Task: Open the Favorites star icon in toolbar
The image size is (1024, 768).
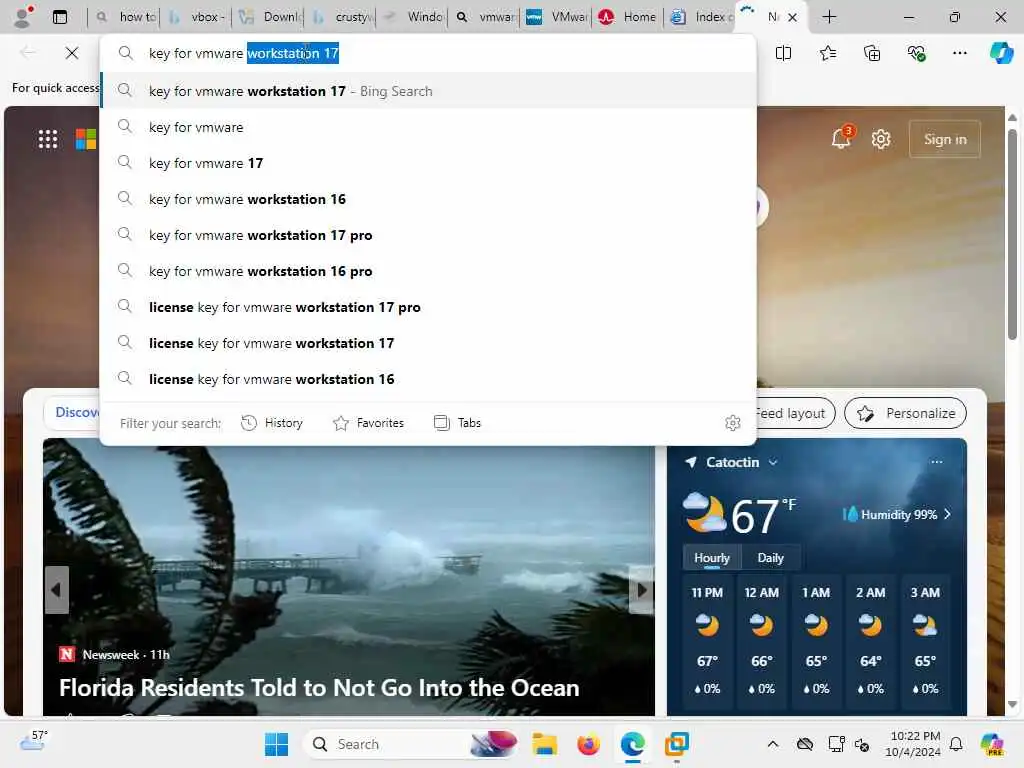Action: tap(827, 53)
